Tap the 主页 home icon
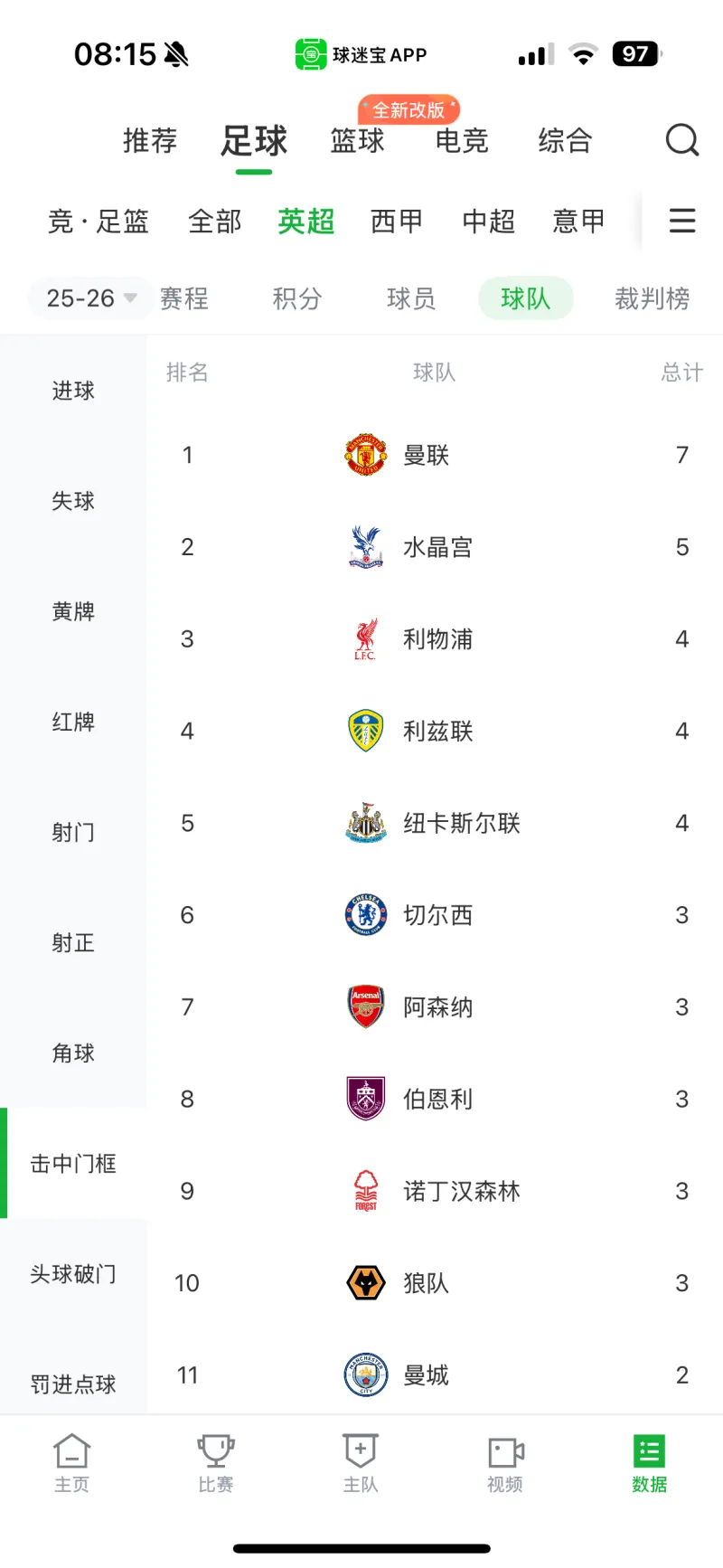This screenshot has width=723, height=1568. [72, 1452]
